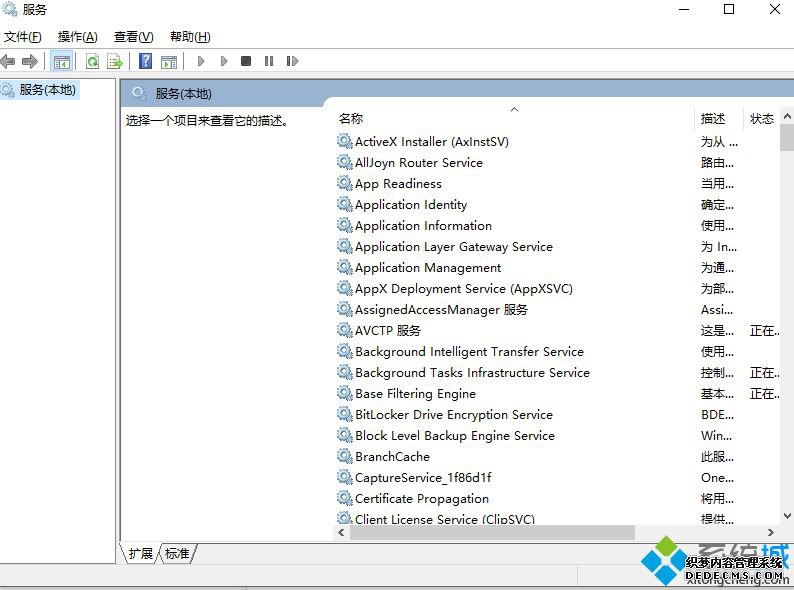This screenshot has height=590, width=794.
Task: Switch to the 标准 tab
Action: (177, 553)
